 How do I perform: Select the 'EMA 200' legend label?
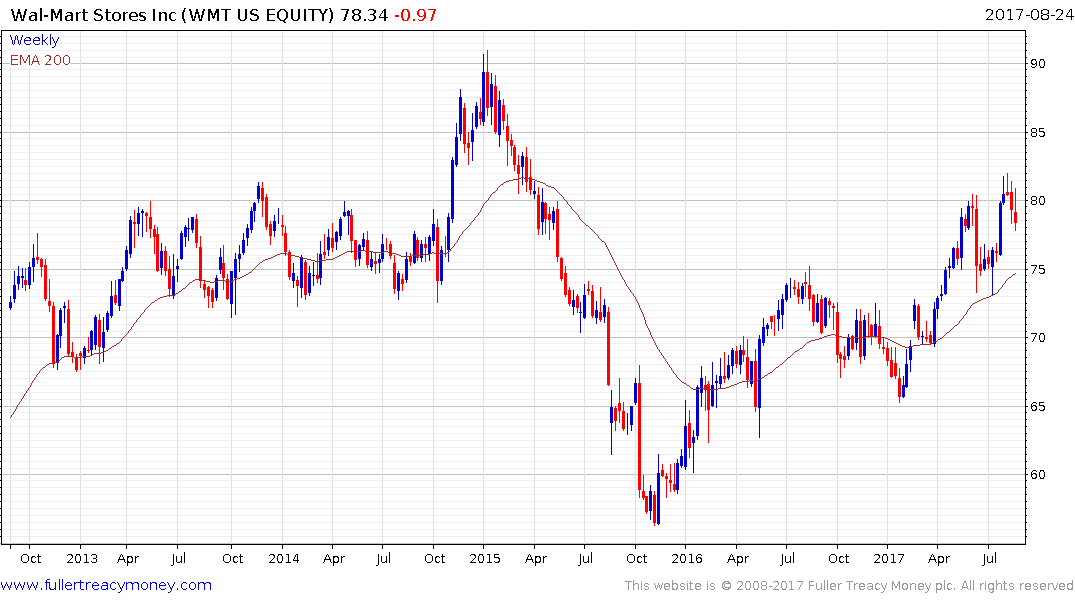click(x=40, y=60)
